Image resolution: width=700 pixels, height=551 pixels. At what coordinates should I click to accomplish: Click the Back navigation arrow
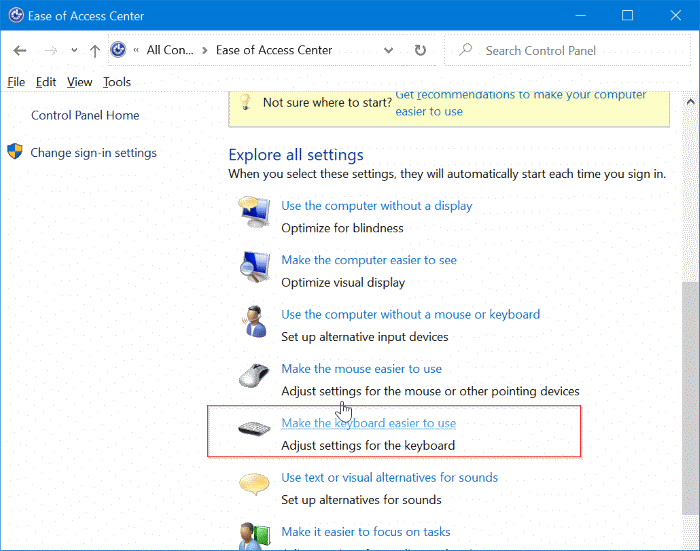point(20,50)
